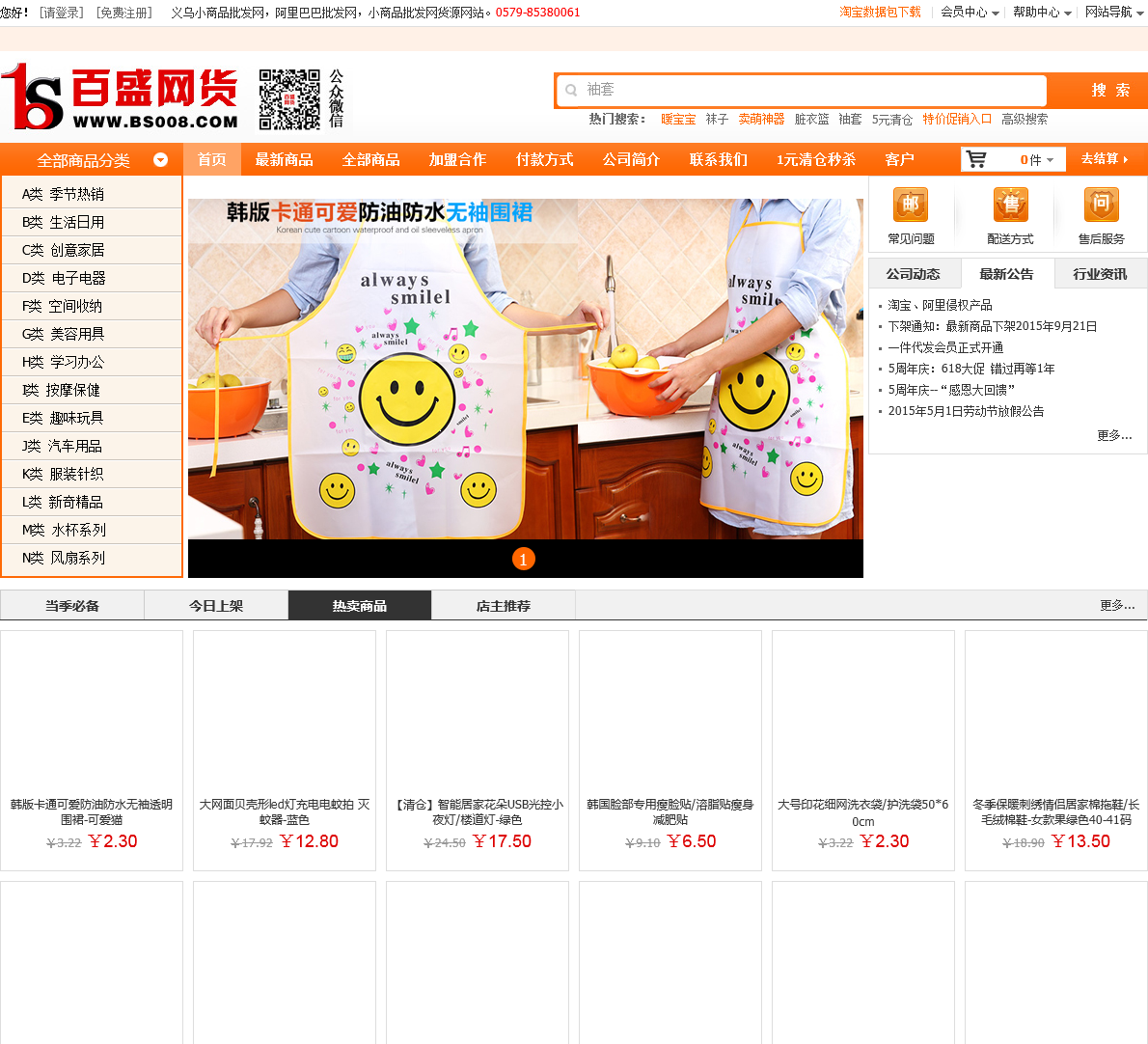Open 全部商品 in the navigation bar
The image size is (1148, 1044).
(x=370, y=159)
